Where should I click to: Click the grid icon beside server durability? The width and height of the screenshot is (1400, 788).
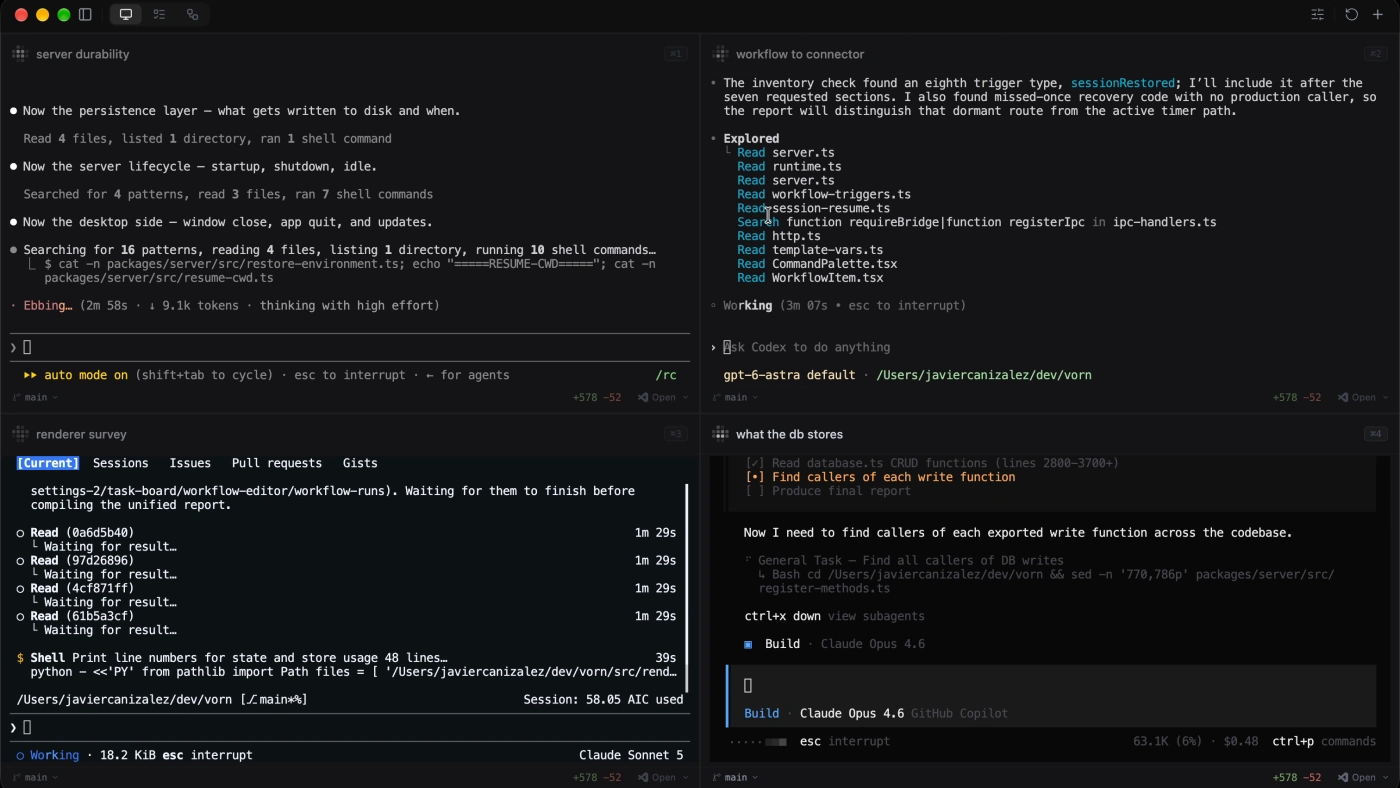click(19, 54)
